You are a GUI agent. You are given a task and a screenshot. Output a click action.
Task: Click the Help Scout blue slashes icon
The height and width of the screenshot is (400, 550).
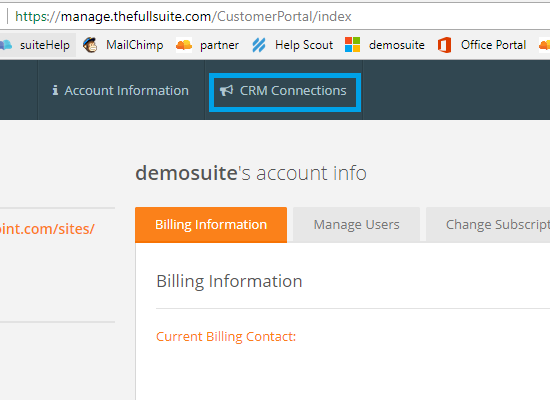(x=259, y=45)
